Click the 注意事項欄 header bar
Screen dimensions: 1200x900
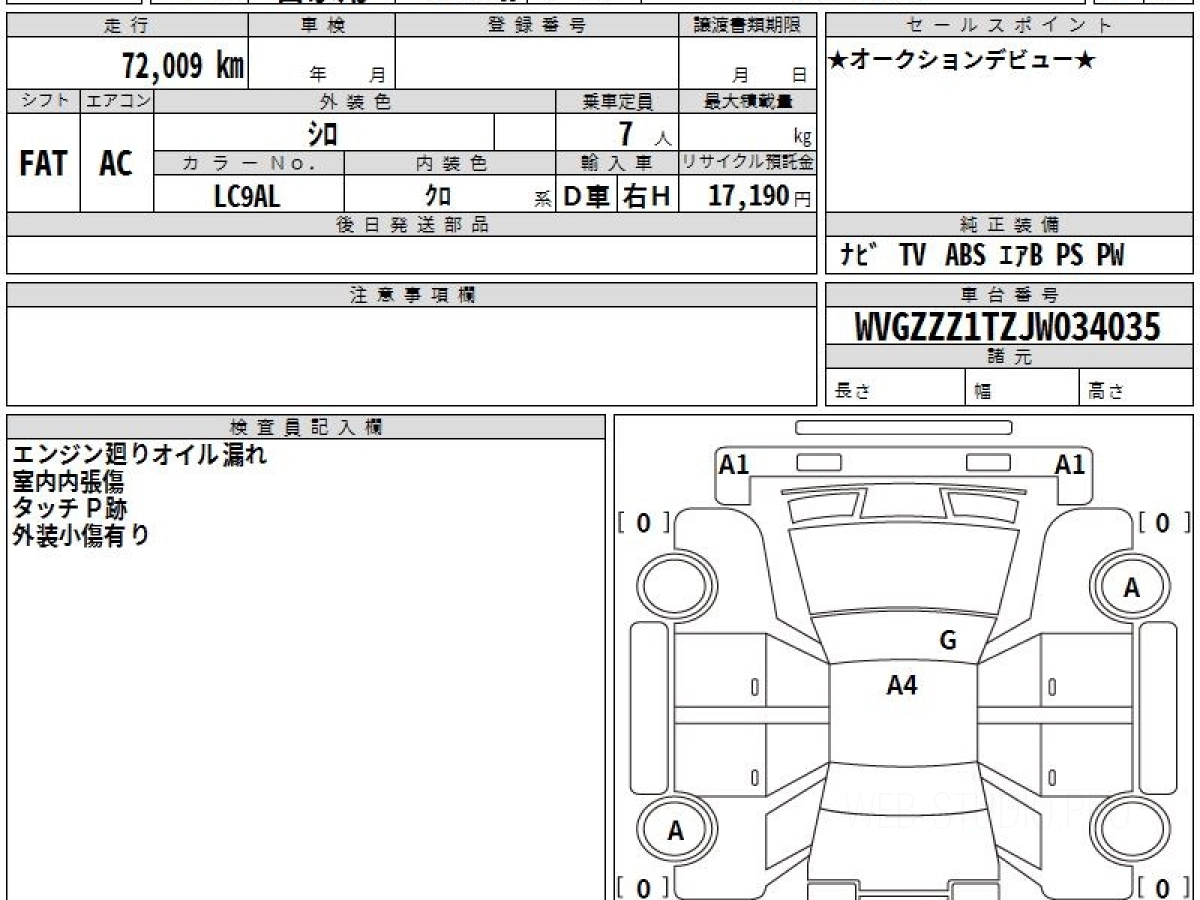click(x=412, y=295)
